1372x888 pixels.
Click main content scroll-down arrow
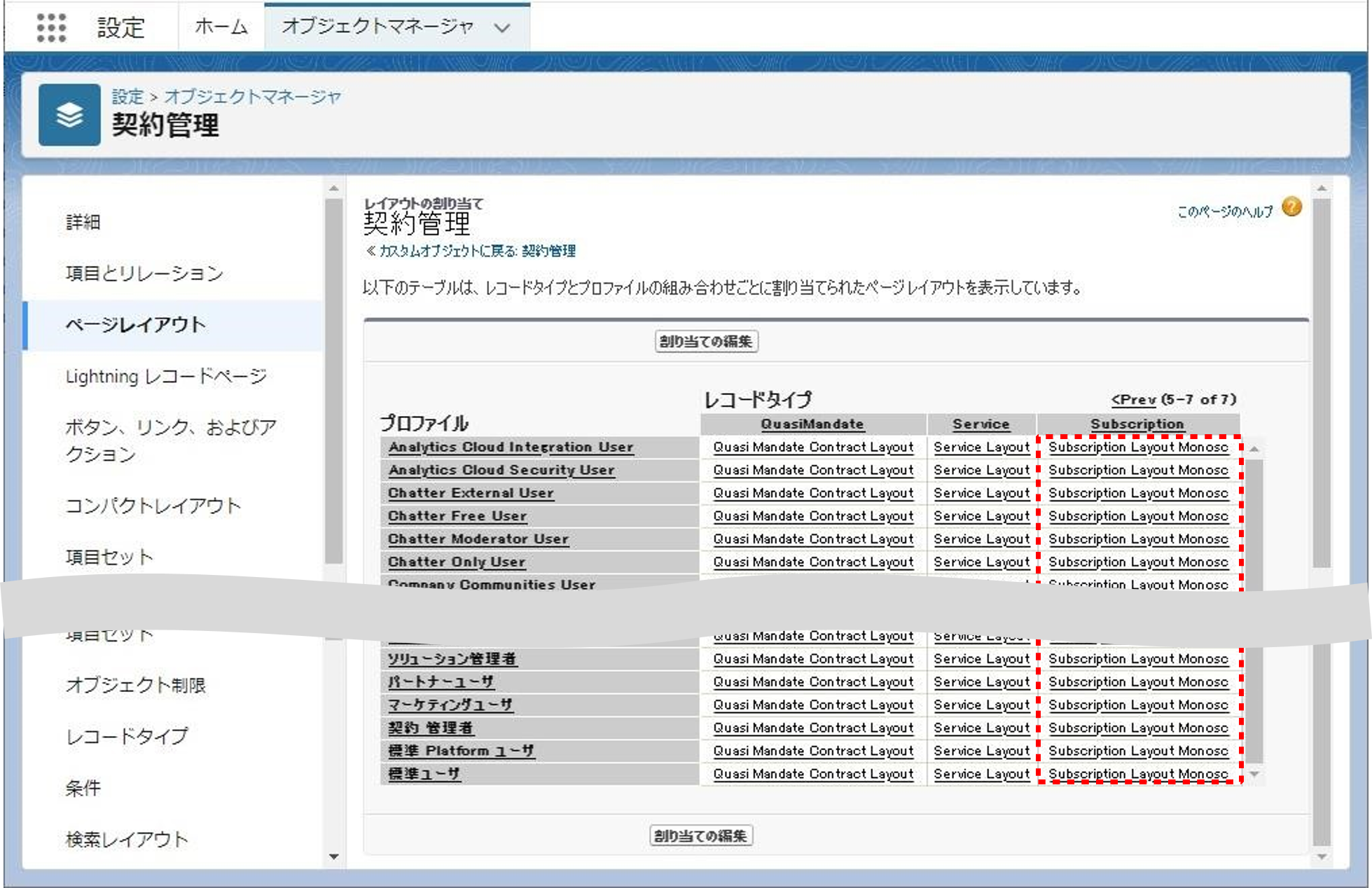pyautogui.click(x=1321, y=856)
